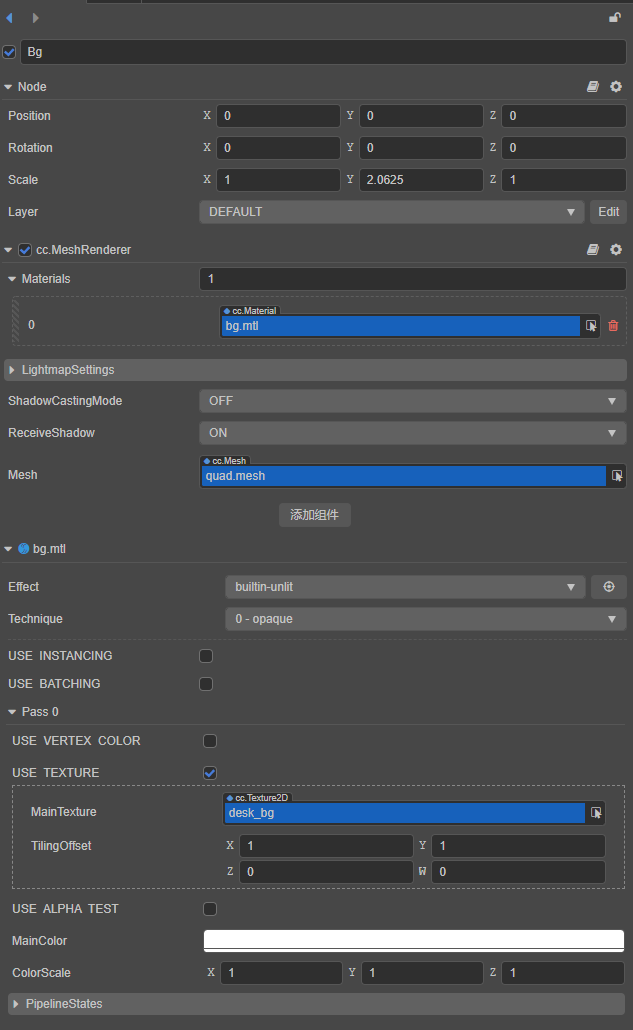Disable the cc.MeshRenderer component checkbox
633x1030 pixels.
pyautogui.click(x=25, y=250)
